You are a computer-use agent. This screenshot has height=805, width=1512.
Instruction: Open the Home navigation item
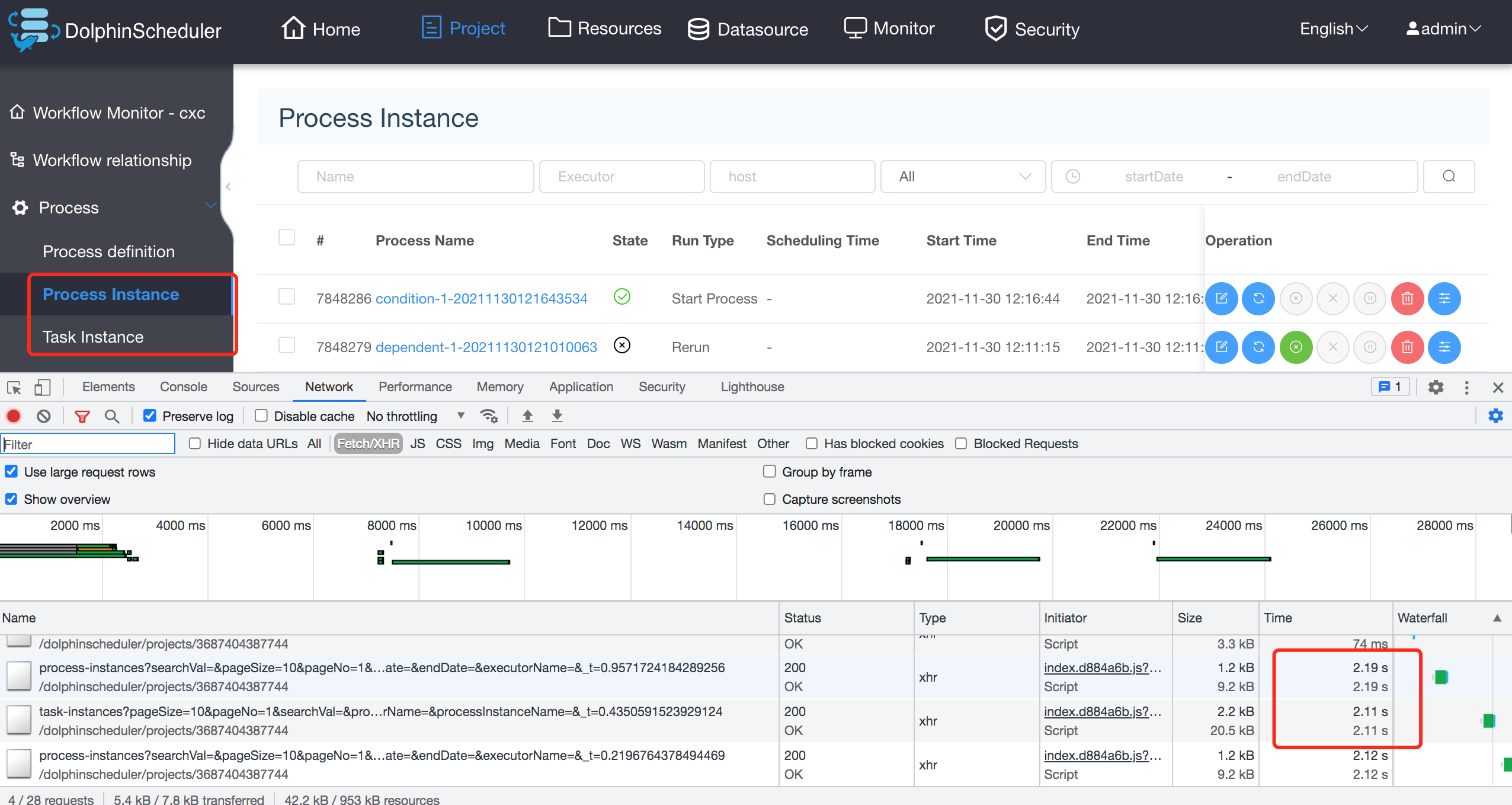(x=321, y=28)
